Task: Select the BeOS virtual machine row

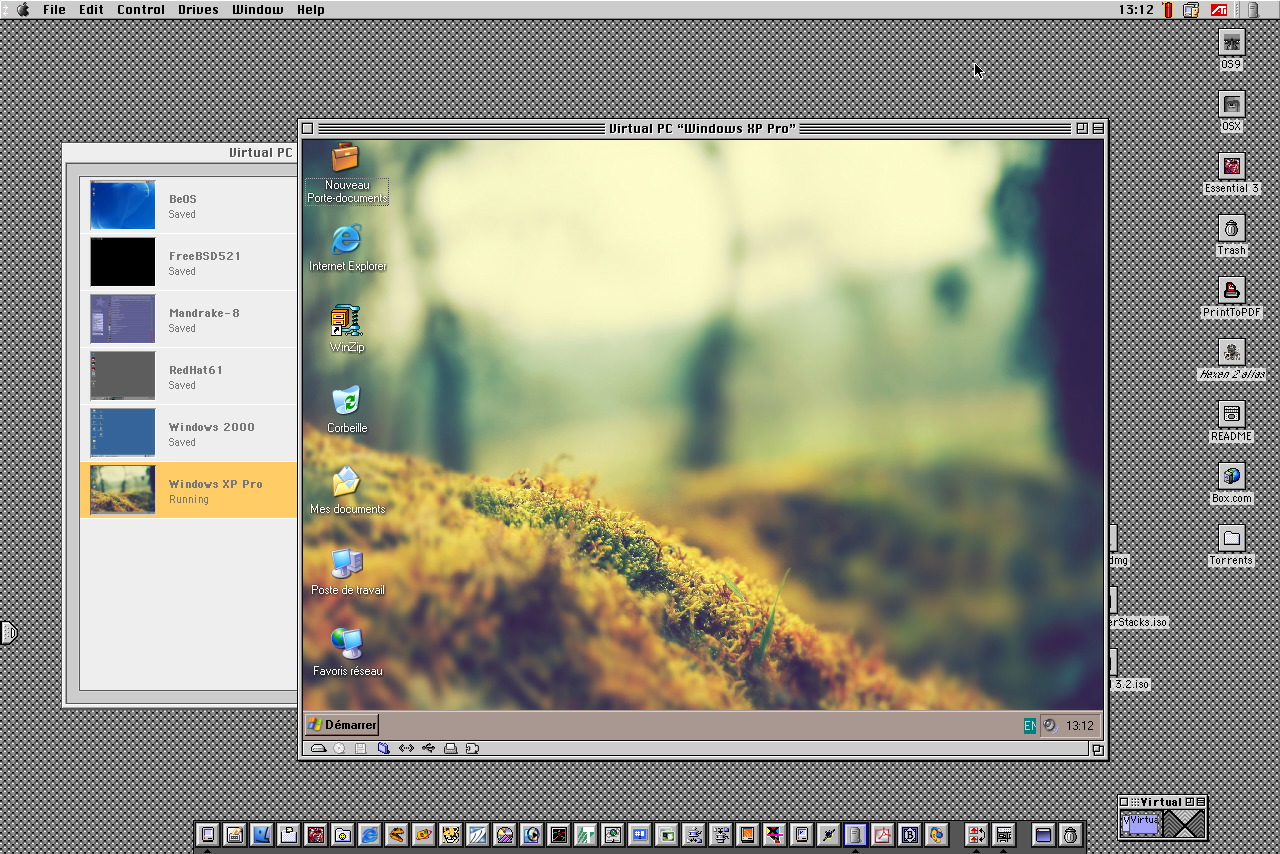Action: click(x=188, y=206)
